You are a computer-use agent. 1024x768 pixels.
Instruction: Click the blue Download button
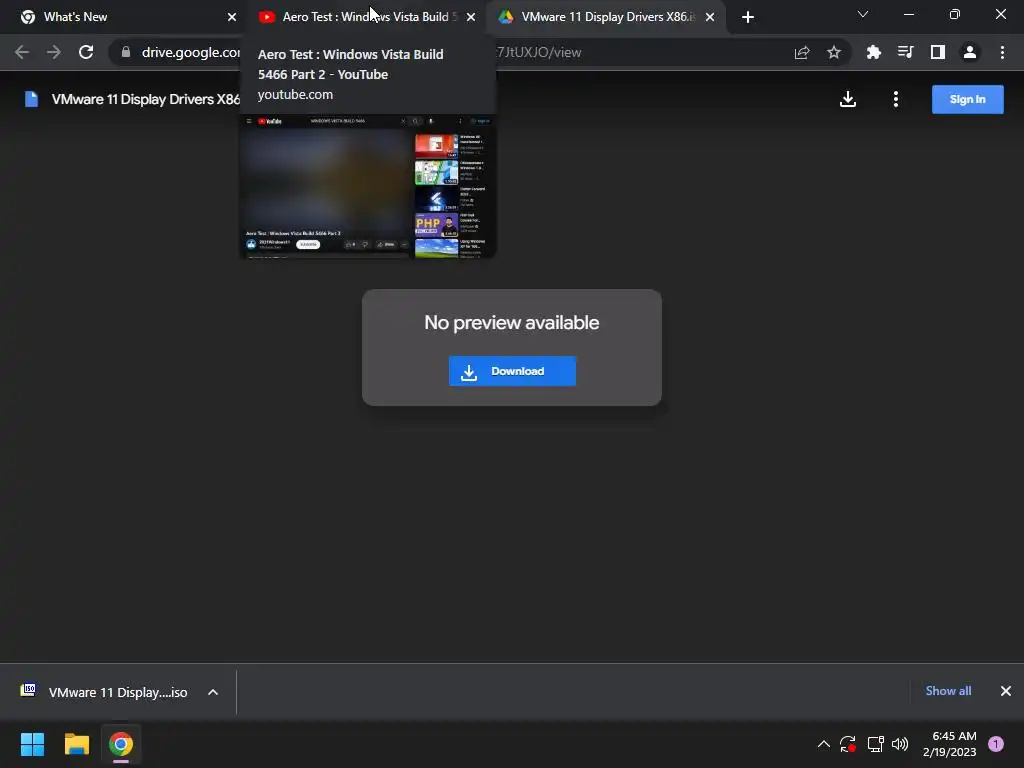[x=512, y=371]
